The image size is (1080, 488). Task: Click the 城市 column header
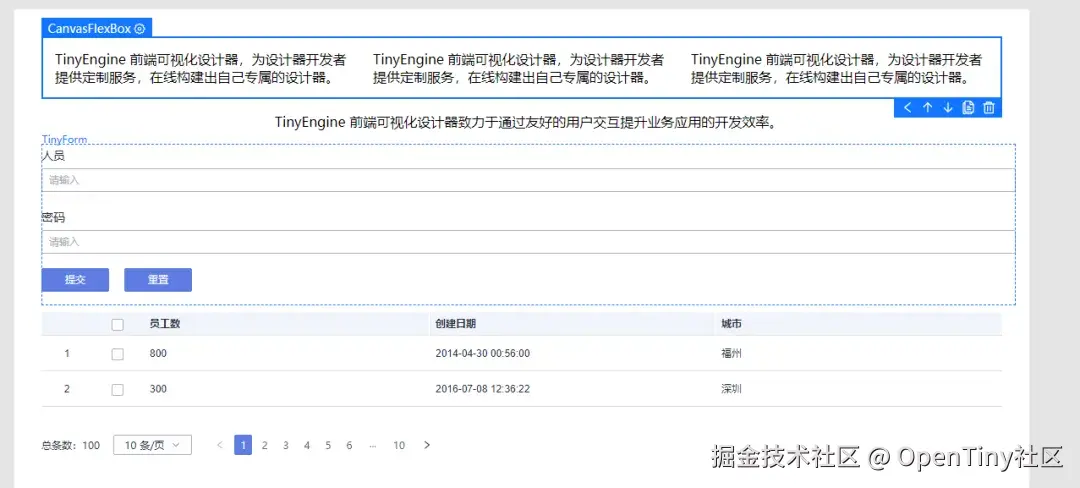point(731,324)
